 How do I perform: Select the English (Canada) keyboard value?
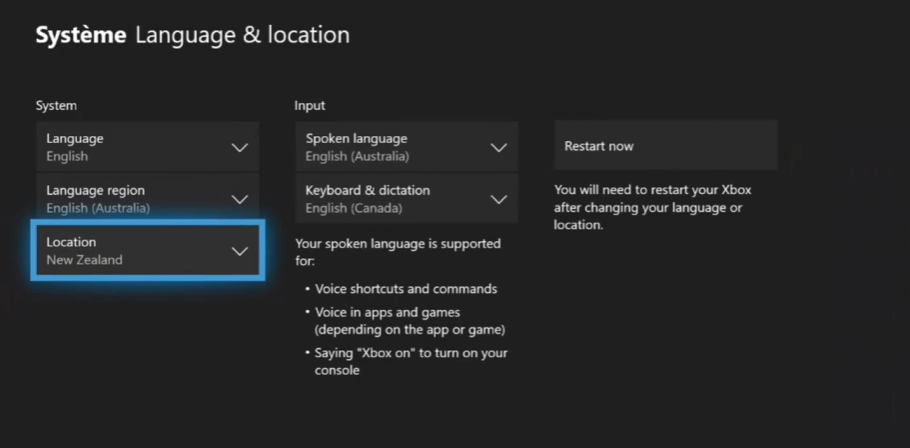353,209
